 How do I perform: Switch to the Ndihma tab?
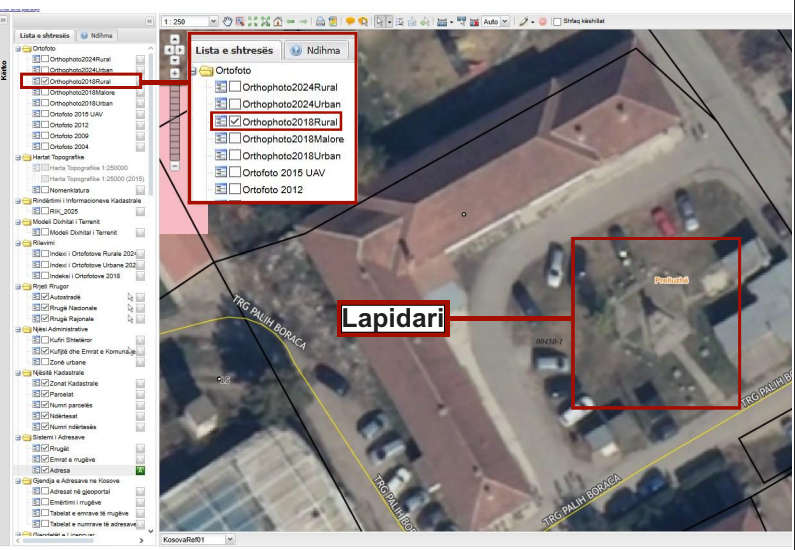point(97,35)
